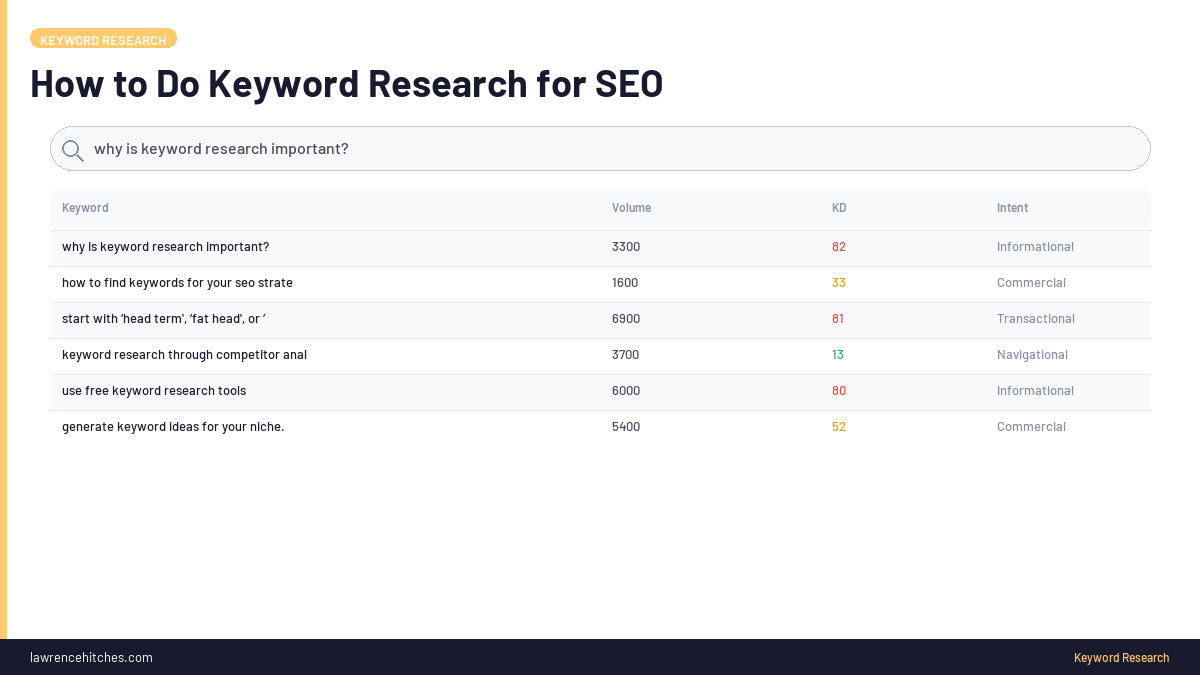This screenshot has width=1200, height=675.
Task: Sort table by the KD column header
Action: [x=839, y=207]
